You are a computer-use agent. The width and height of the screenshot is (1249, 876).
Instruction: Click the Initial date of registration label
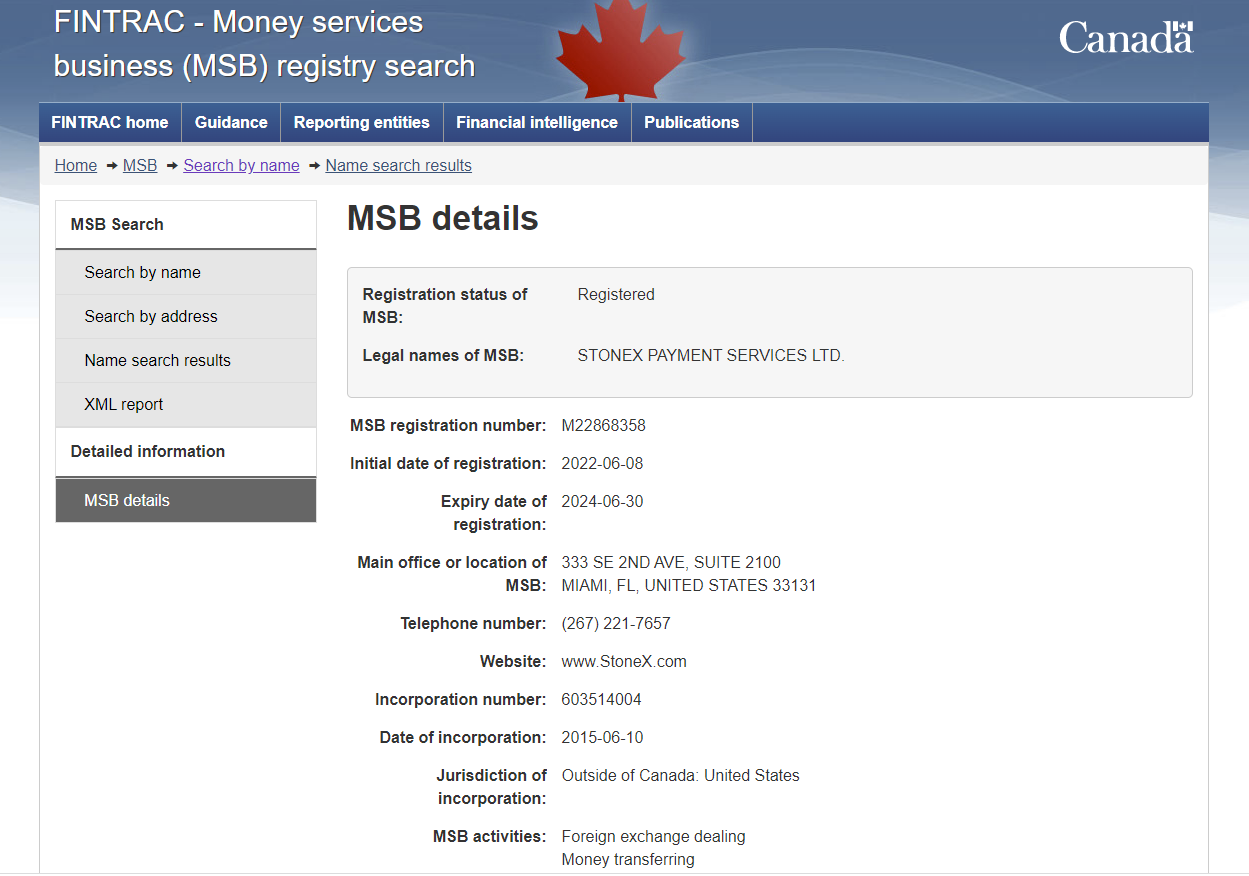[448, 463]
